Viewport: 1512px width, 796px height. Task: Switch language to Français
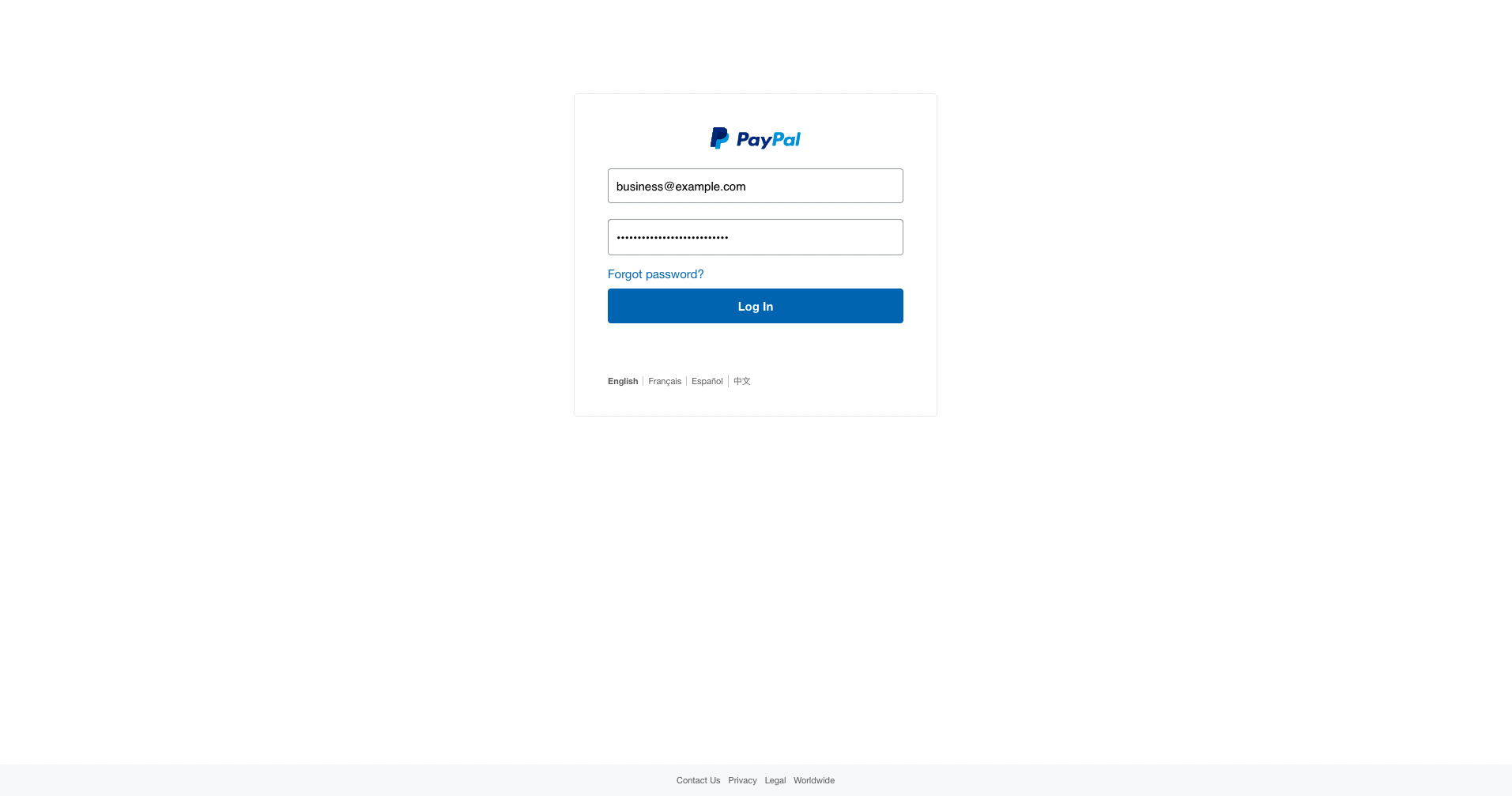coord(665,381)
